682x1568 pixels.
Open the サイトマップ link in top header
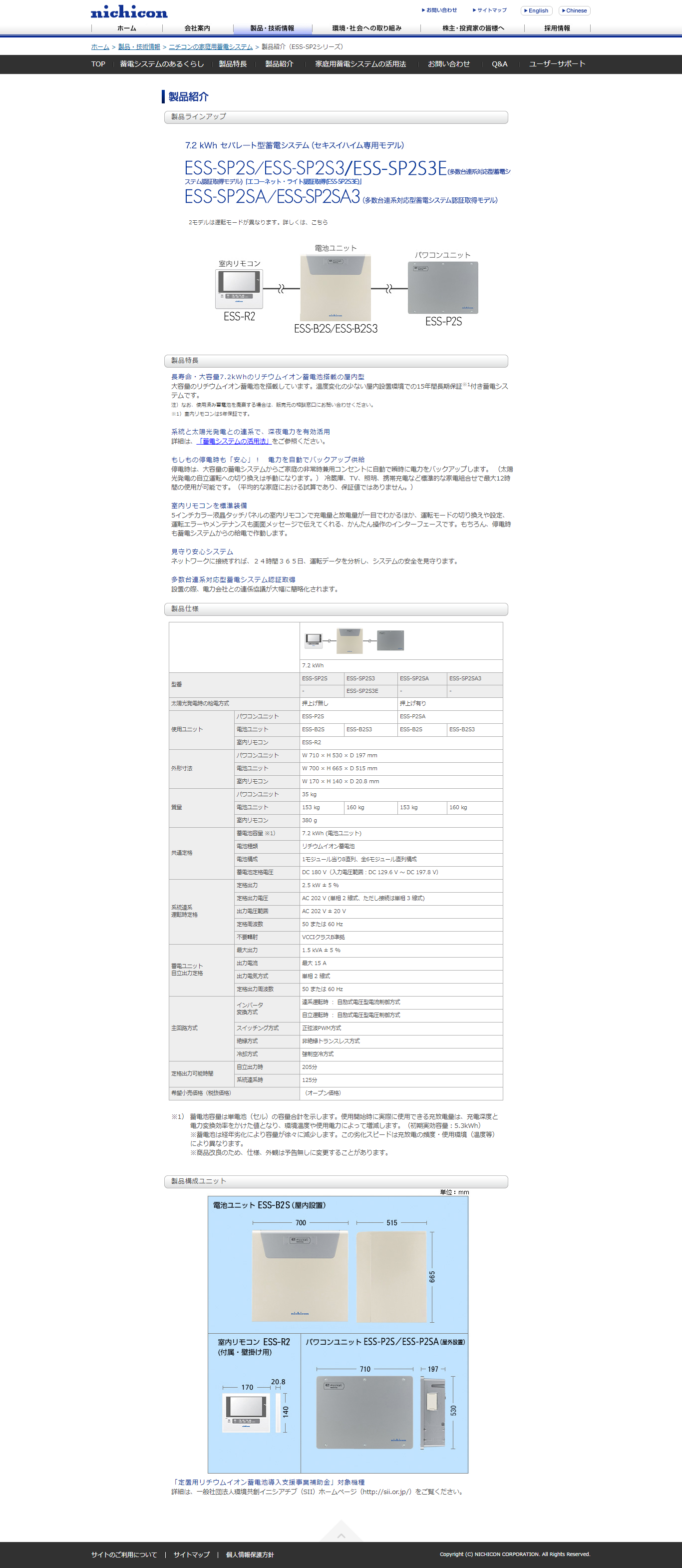(490, 10)
